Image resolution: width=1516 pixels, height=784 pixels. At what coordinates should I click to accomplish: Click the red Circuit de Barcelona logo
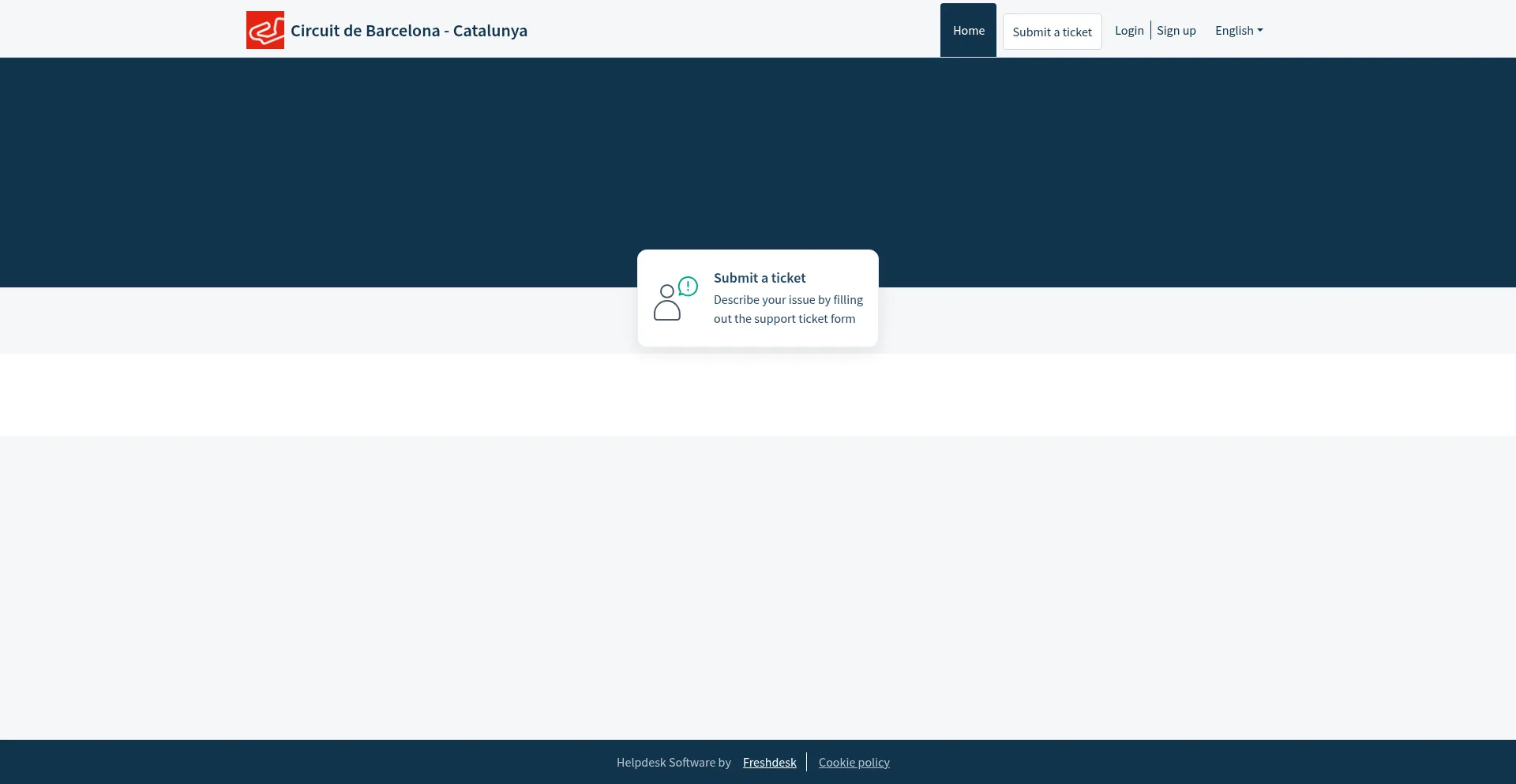click(x=265, y=30)
